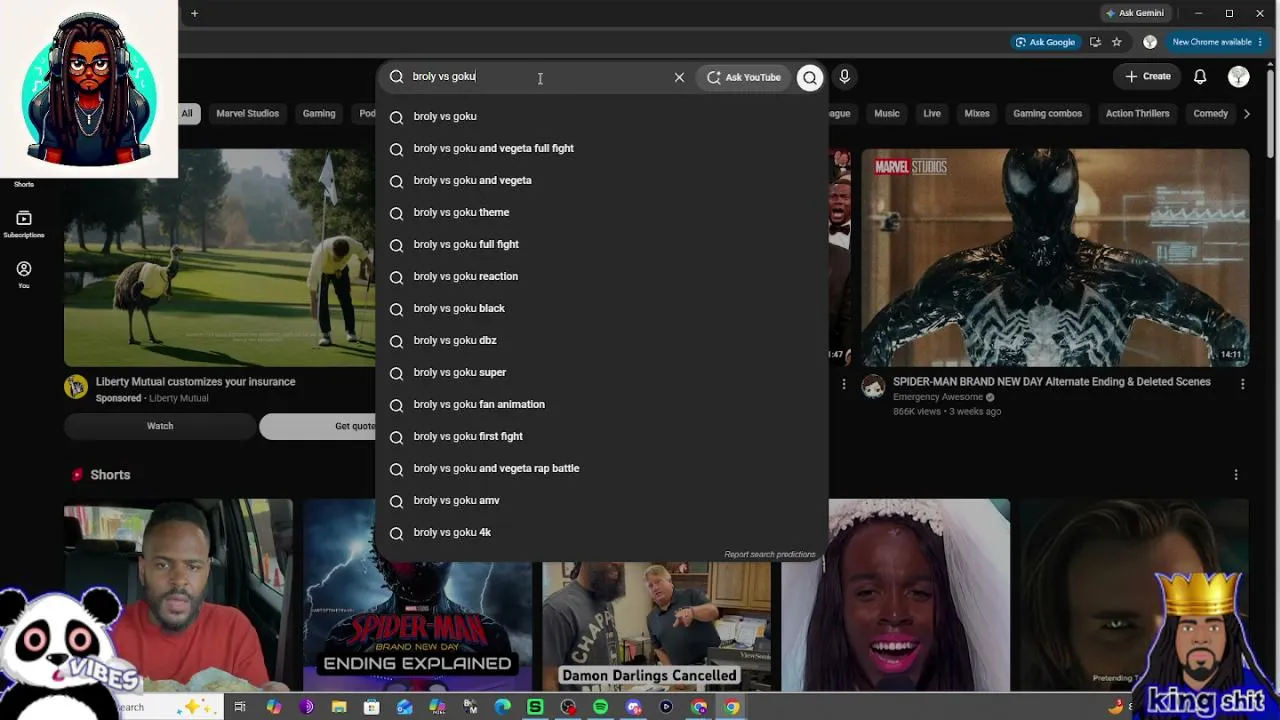This screenshot has width=1280, height=720.
Task: Select the Gaming combos chip
Action: click(1048, 114)
